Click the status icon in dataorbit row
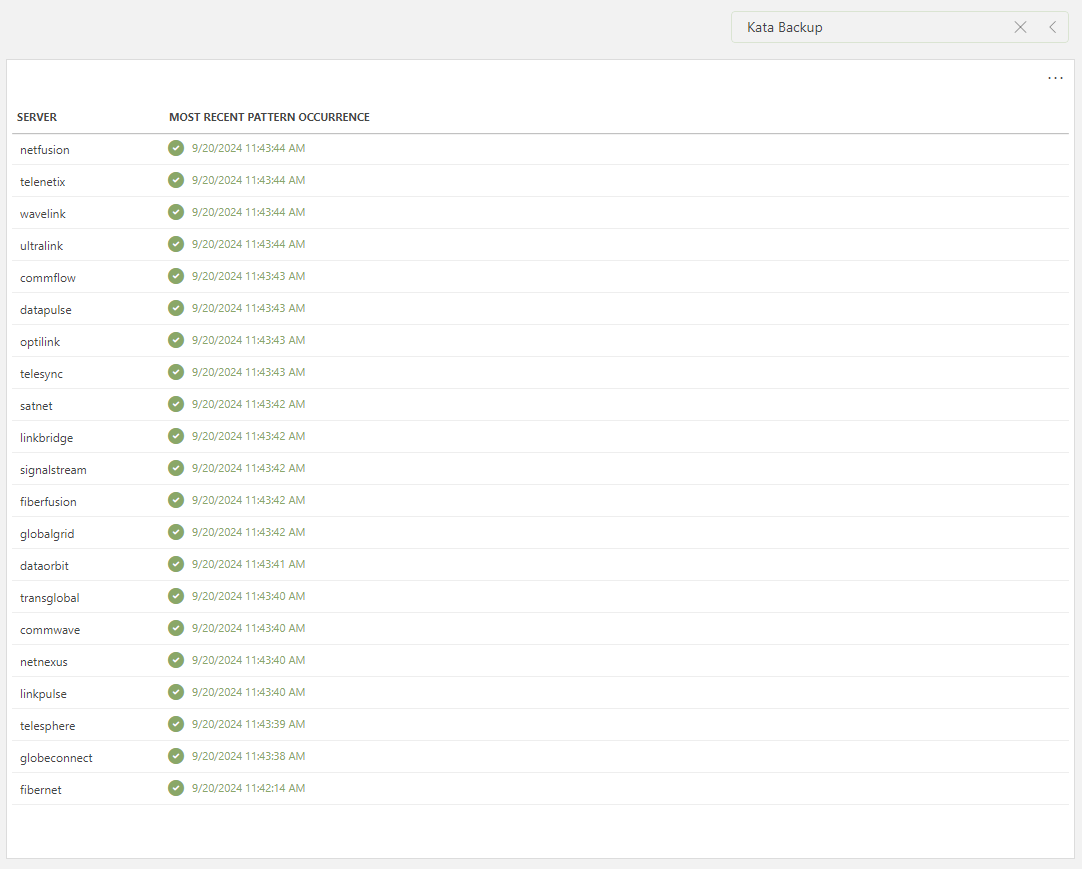The width and height of the screenshot is (1082, 869). (x=176, y=564)
